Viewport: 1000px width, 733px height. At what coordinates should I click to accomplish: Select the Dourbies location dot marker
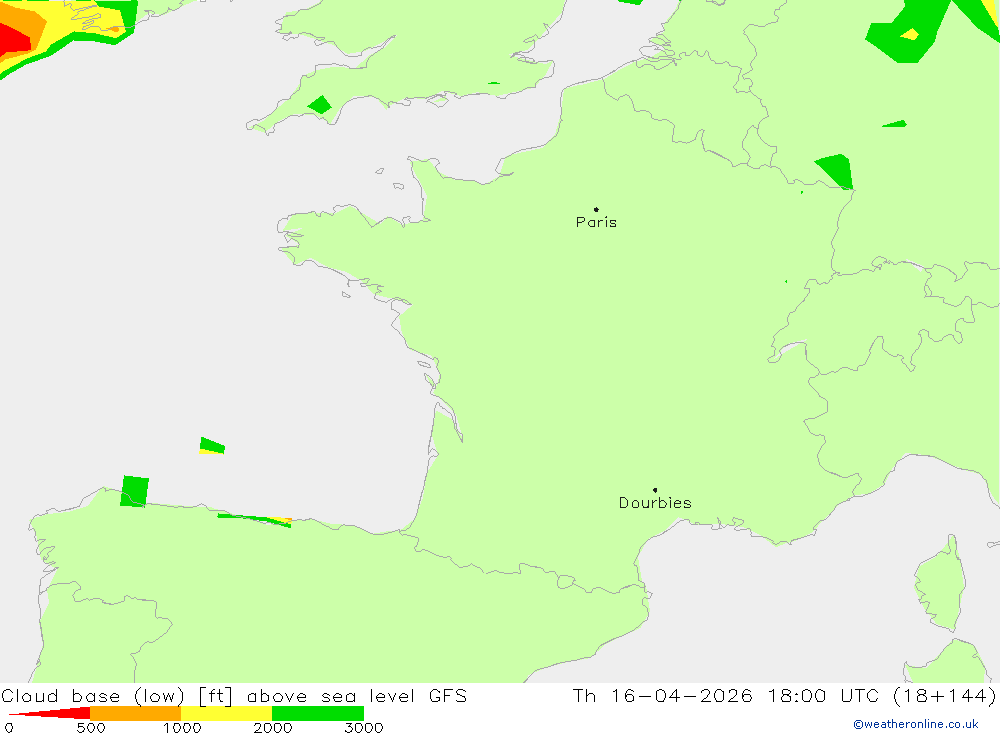pyautogui.click(x=655, y=490)
